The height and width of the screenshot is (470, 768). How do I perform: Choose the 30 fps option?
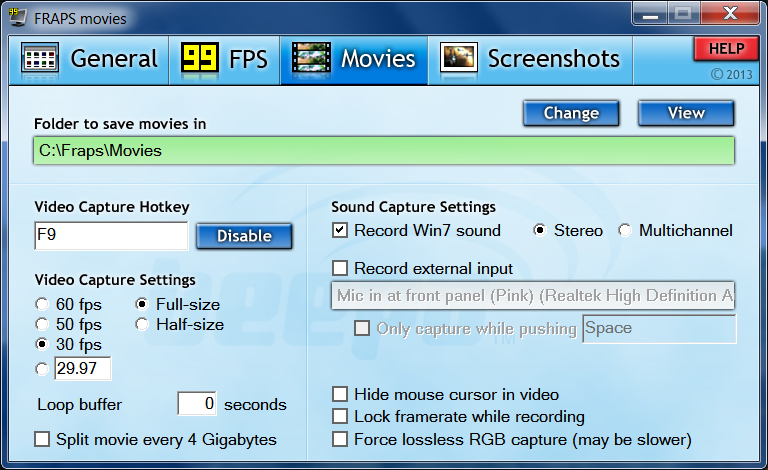click(69, 345)
